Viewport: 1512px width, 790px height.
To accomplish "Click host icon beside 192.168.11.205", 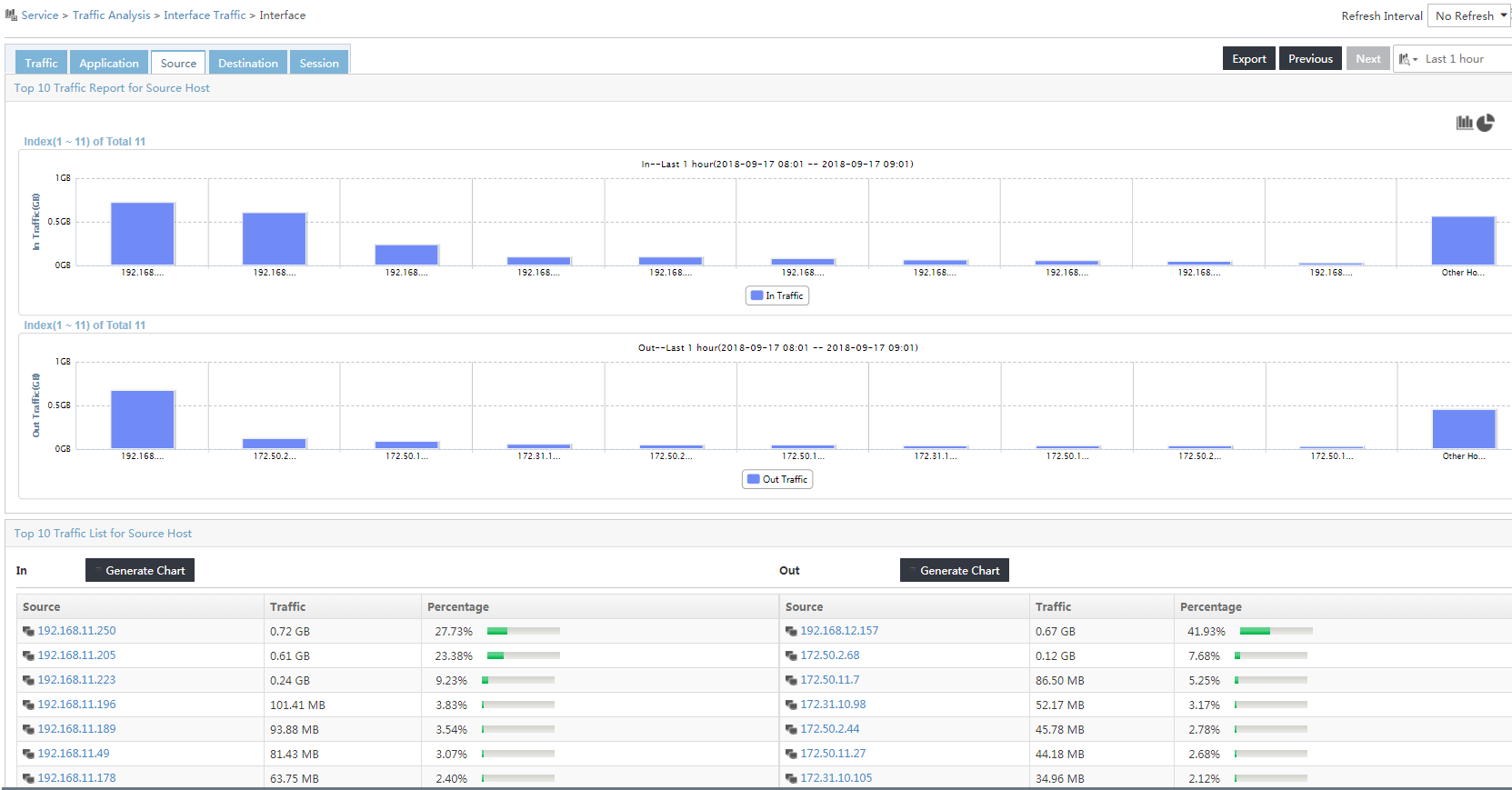I will point(29,655).
